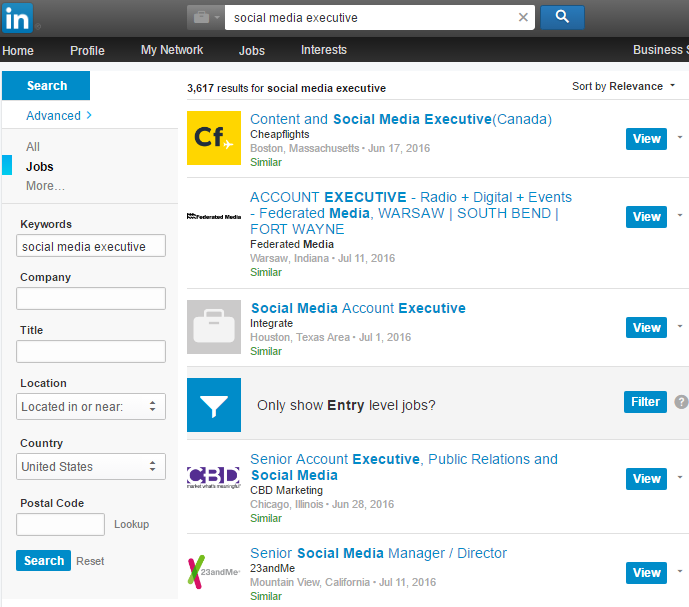The width and height of the screenshot is (689, 607).
Task: Expand options arrow for the Cheapflights job
Action: click(680, 138)
